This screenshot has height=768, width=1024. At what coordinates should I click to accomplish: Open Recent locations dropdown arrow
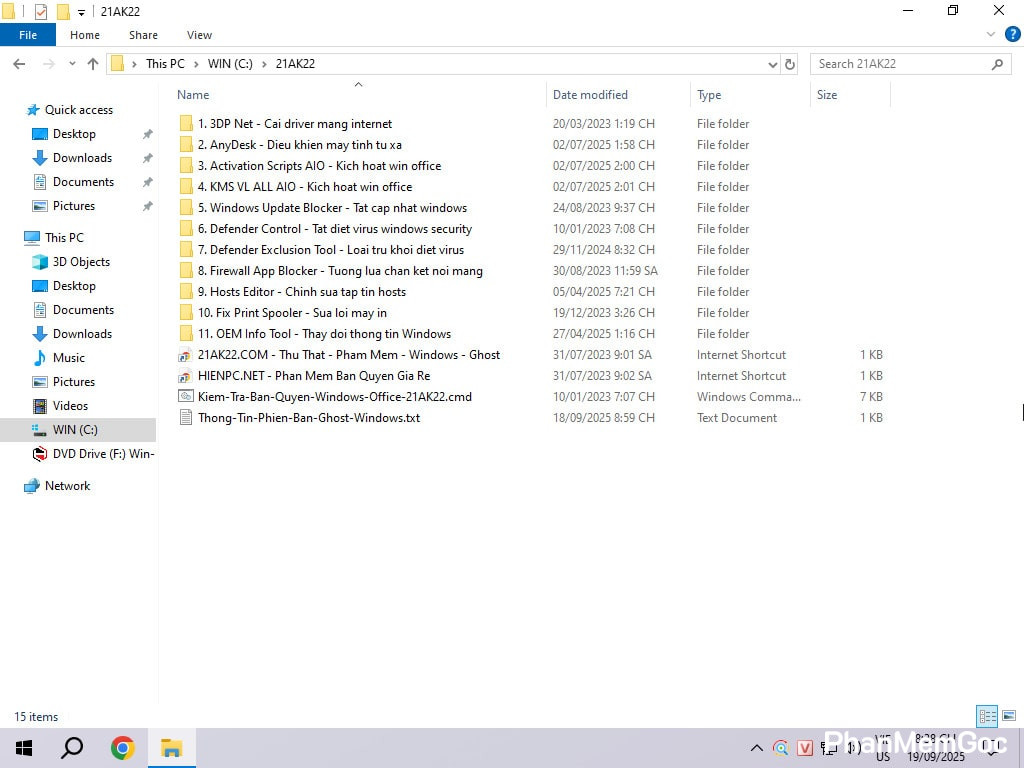pos(71,64)
